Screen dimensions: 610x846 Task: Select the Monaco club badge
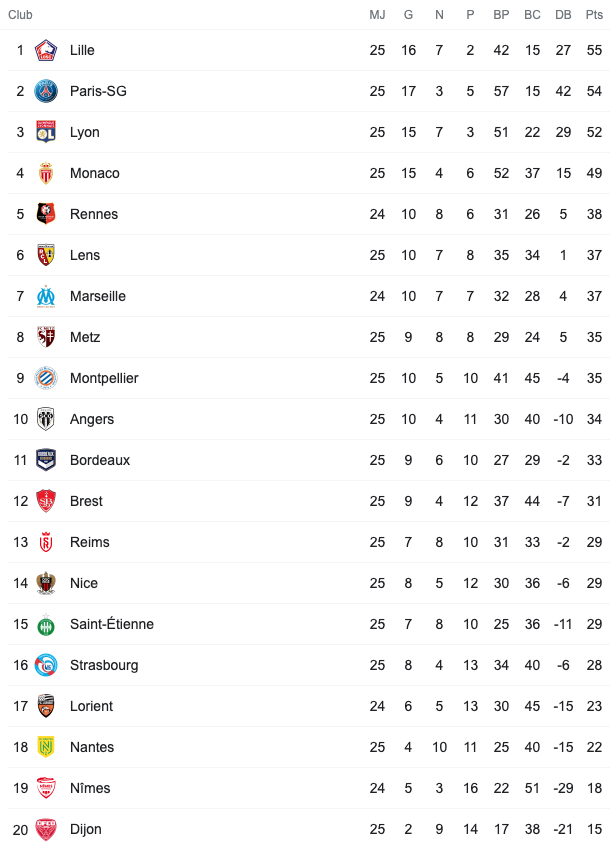pyautogui.click(x=46, y=173)
